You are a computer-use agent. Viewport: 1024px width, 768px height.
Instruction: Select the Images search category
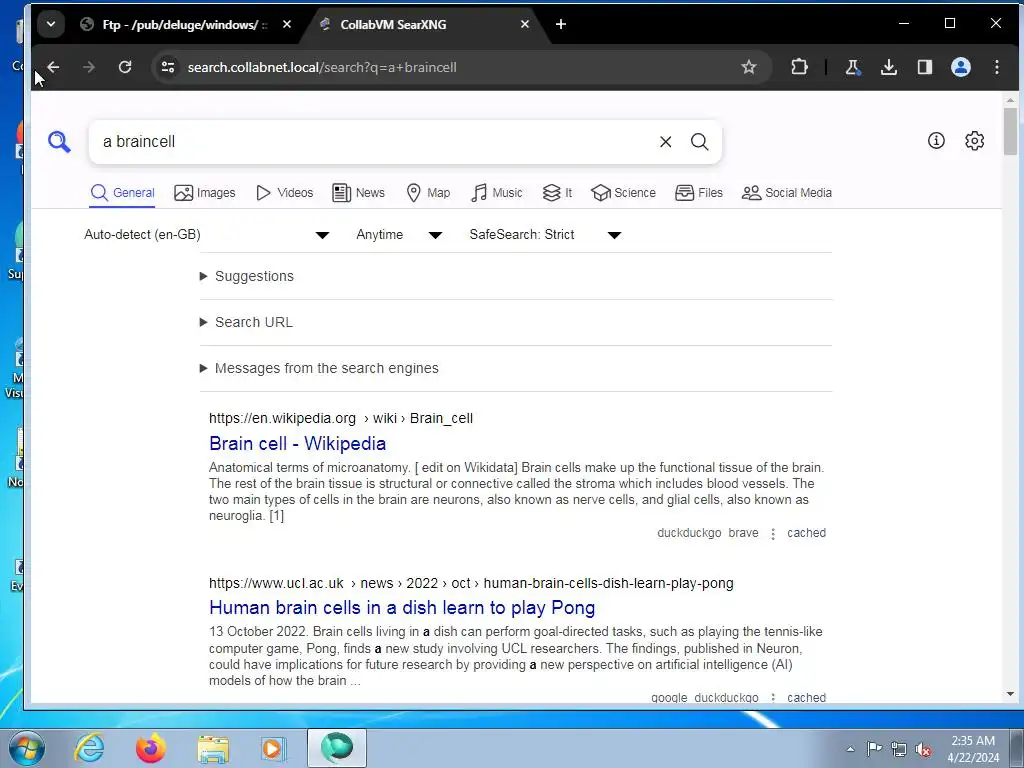(204, 193)
